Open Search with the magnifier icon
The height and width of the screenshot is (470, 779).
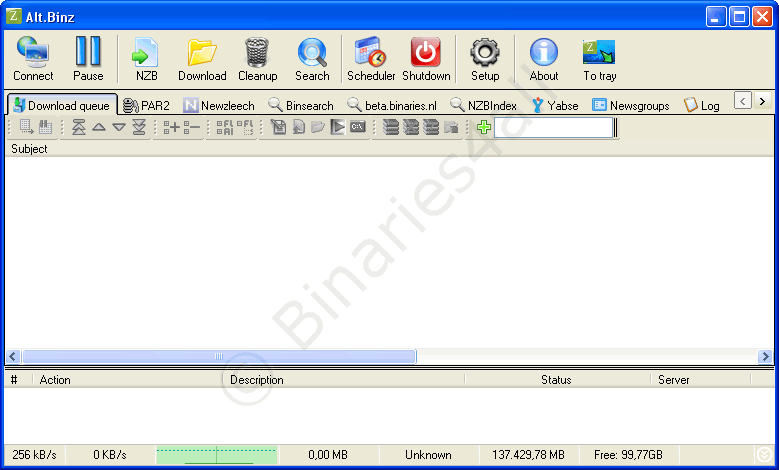(x=312, y=52)
